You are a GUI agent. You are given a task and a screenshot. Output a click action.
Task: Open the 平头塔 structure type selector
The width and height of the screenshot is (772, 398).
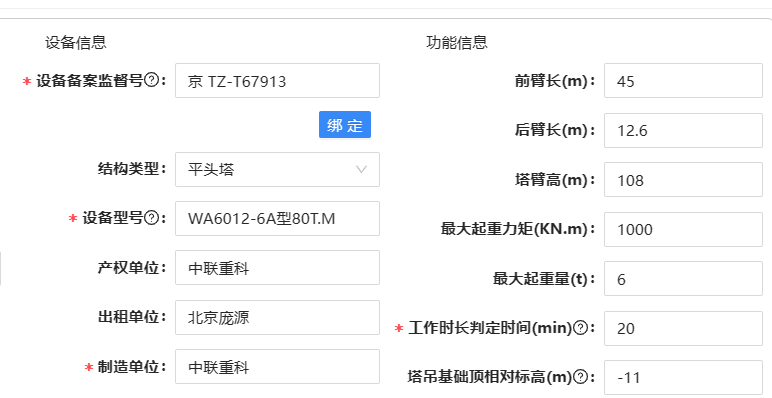(277, 169)
